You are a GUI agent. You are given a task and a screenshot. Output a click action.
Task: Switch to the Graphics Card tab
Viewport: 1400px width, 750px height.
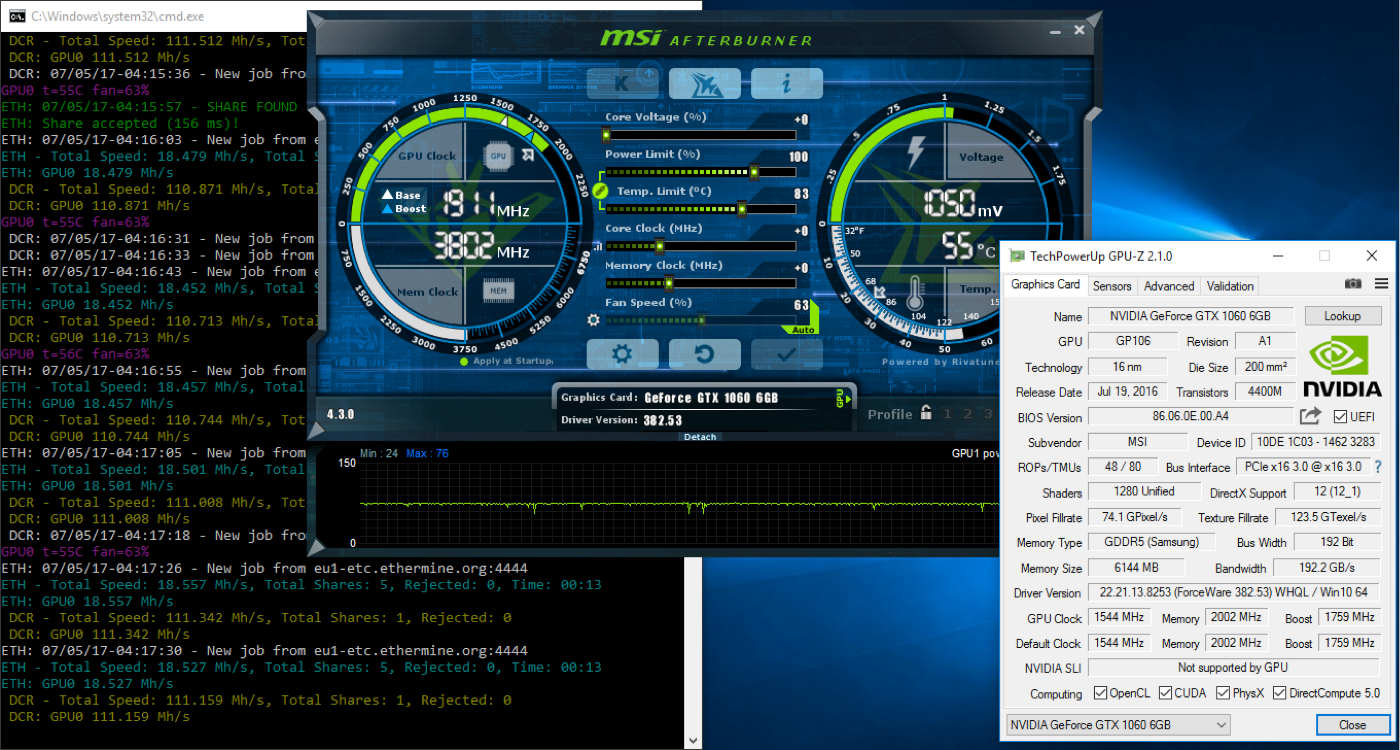pyautogui.click(x=1045, y=284)
